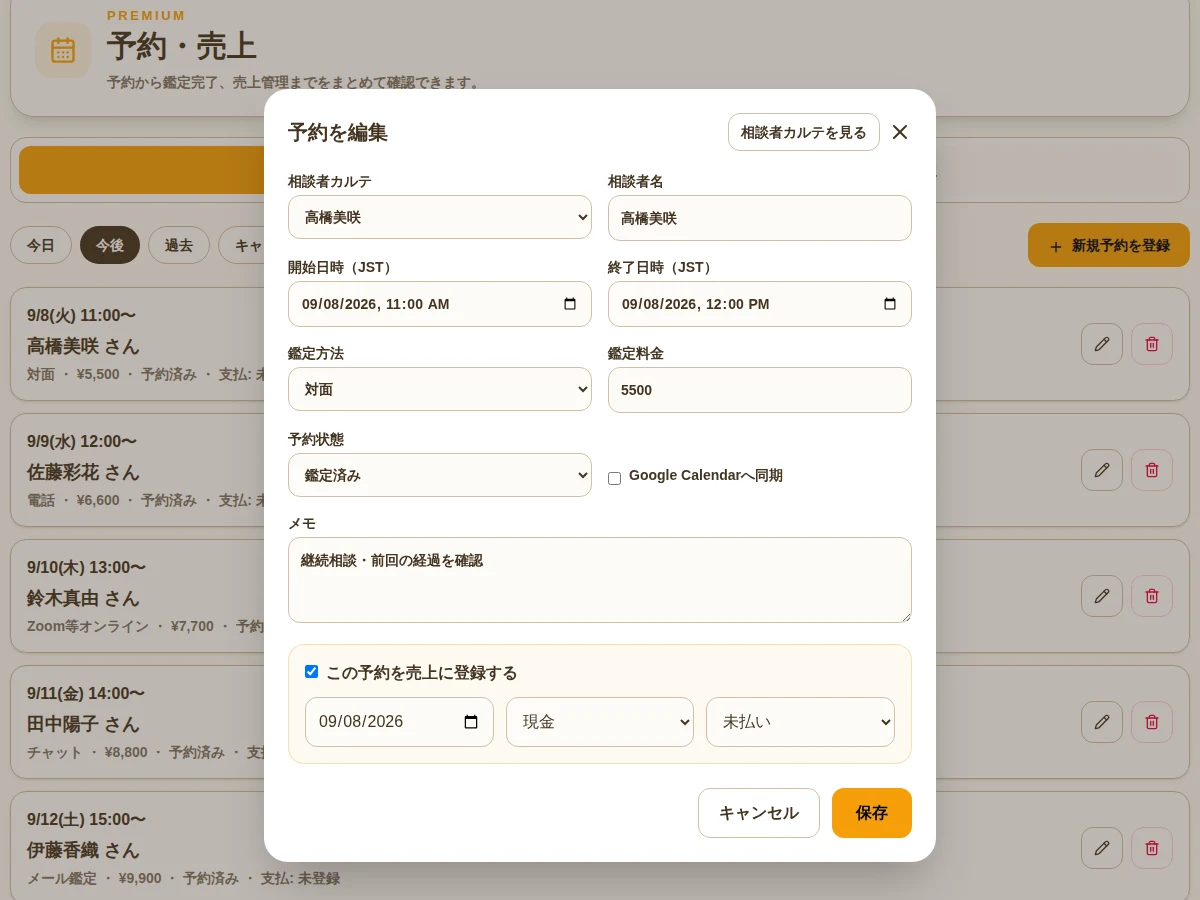The width and height of the screenshot is (1200, 900).
Task: Open 相談者カルテ dropdown showing 高橋美咲
Action: 440,217
